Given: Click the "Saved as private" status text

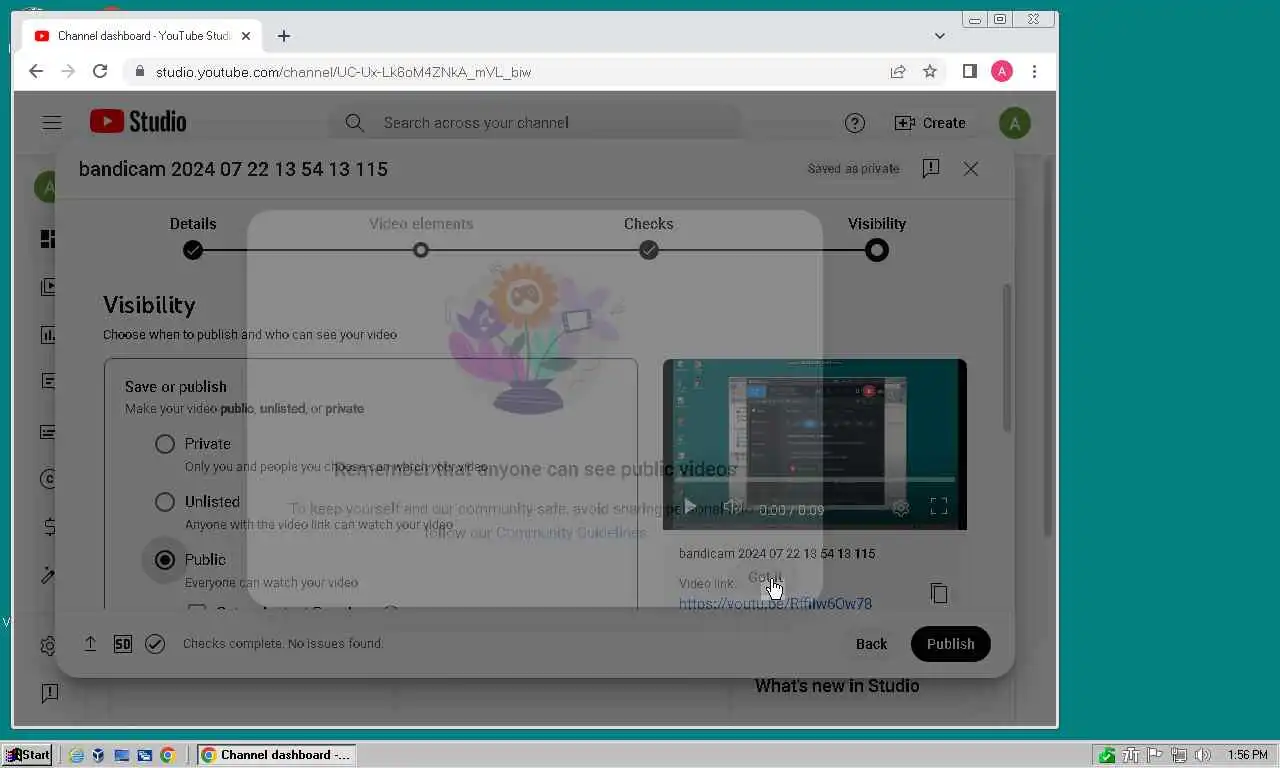Looking at the screenshot, I should pos(853,169).
